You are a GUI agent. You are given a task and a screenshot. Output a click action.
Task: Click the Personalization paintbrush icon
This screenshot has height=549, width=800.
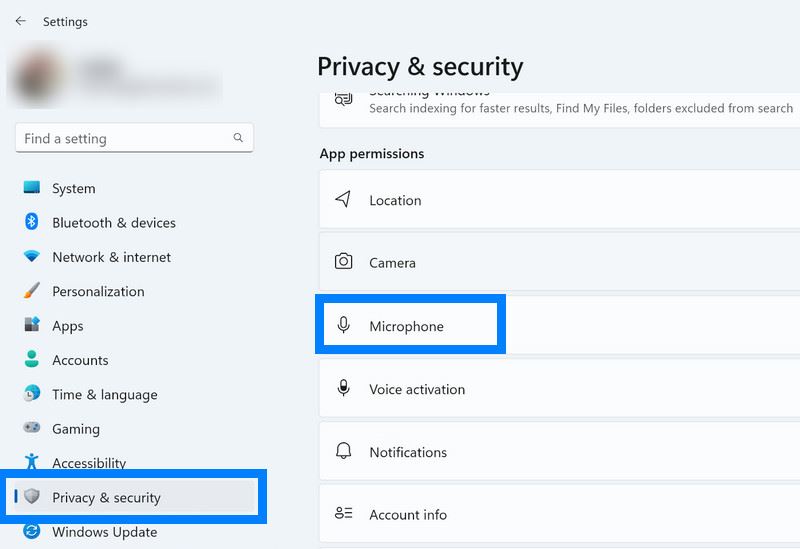(x=32, y=291)
